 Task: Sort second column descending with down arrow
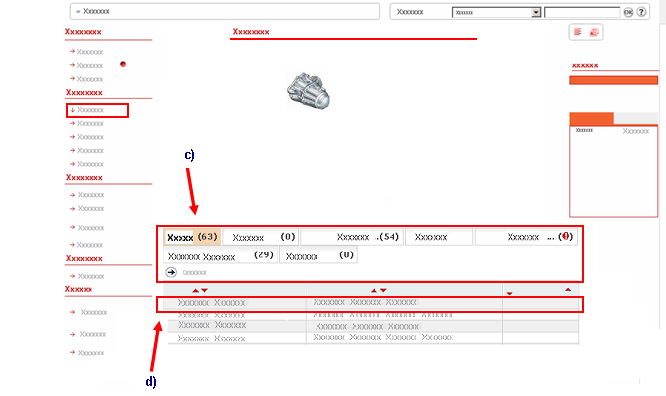(x=383, y=291)
